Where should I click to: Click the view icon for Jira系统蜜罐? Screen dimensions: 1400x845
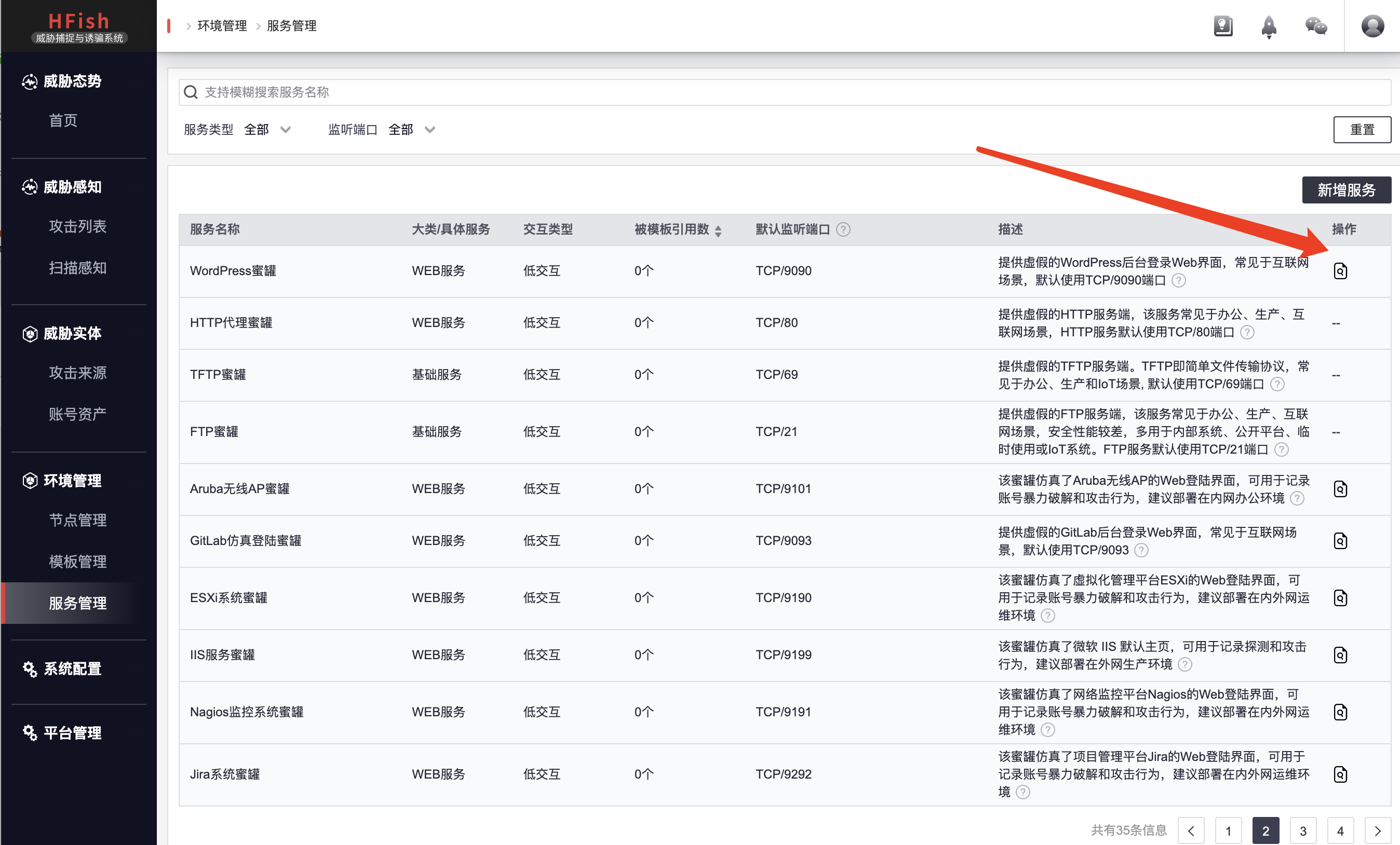[x=1340, y=774]
